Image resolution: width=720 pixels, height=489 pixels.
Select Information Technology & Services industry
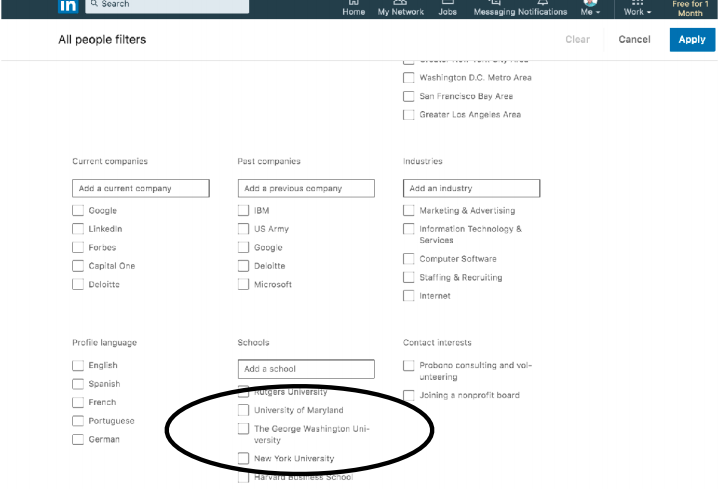(x=409, y=229)
